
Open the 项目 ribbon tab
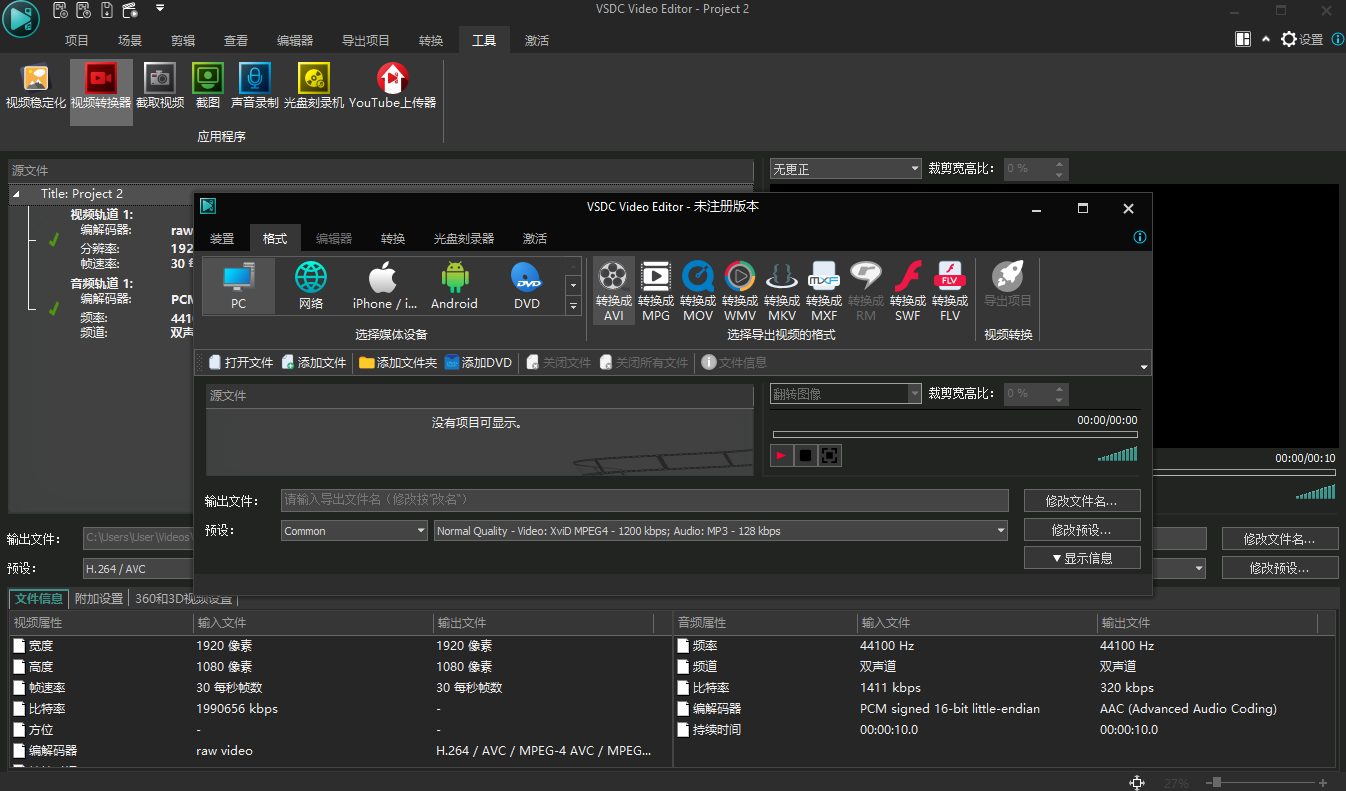[77, 40]
